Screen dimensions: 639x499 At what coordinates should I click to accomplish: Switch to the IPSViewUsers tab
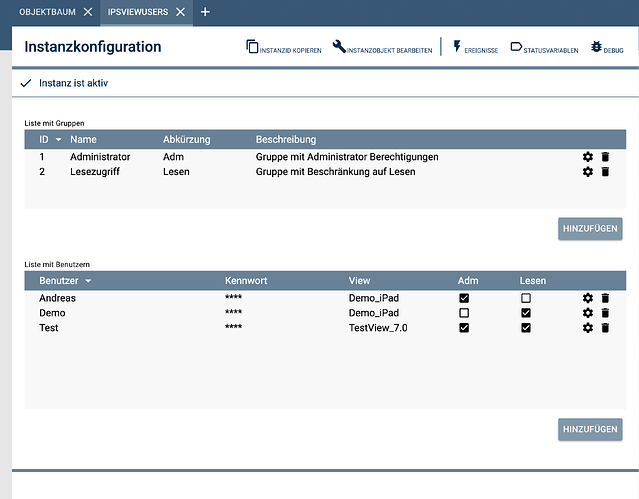pyautogui.click(x=138, y=12)
